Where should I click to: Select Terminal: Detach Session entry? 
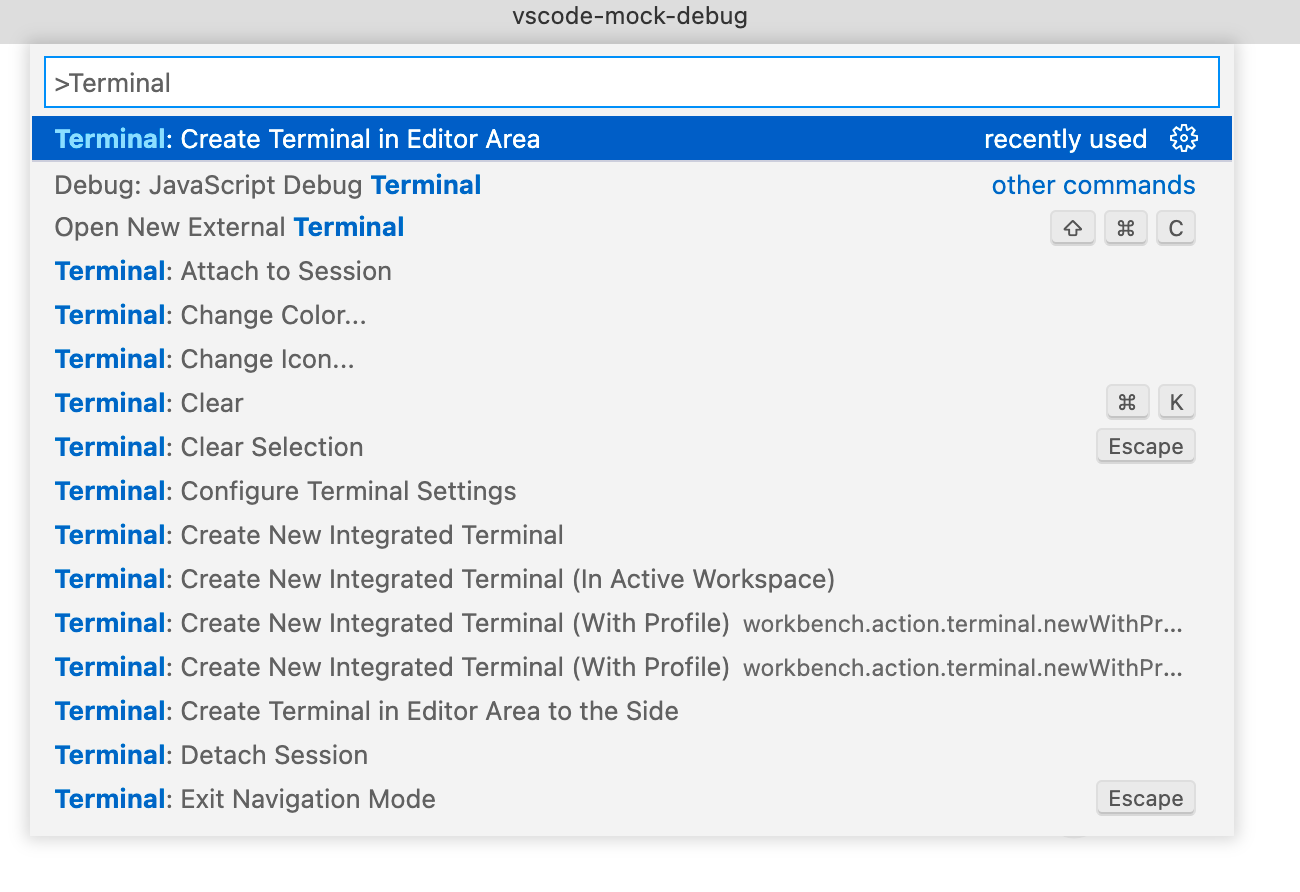point(210,754)
